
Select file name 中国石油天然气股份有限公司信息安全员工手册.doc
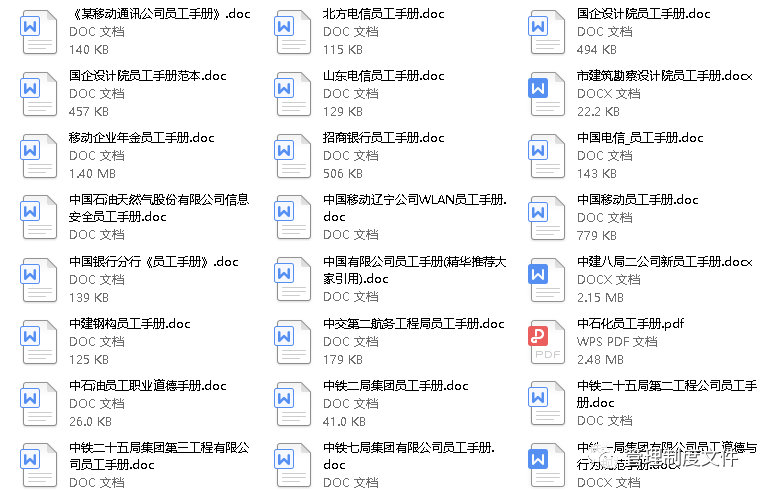159,208
